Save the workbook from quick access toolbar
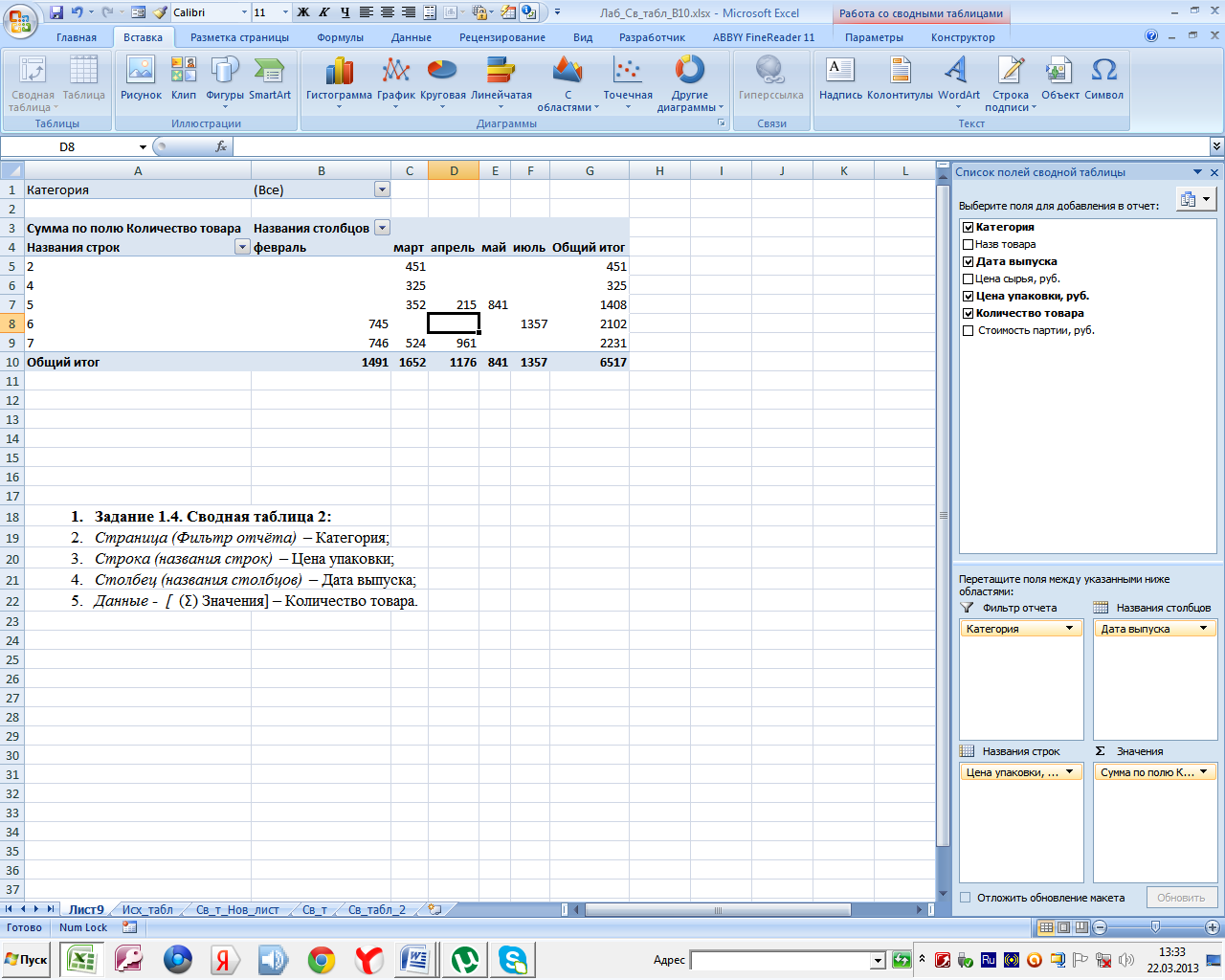This screenshot has height=980, width=1225. pyautogui.click(x=56, y=12)
